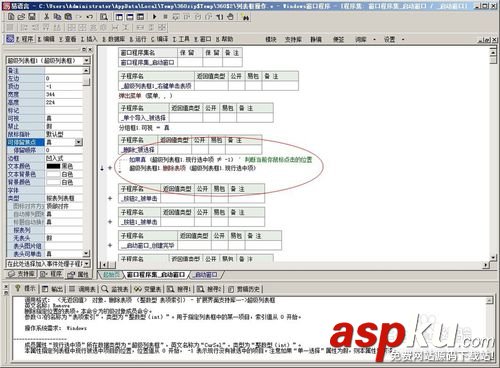Open the 编译 menu
The image size is (500, 368).
point(160,39)
